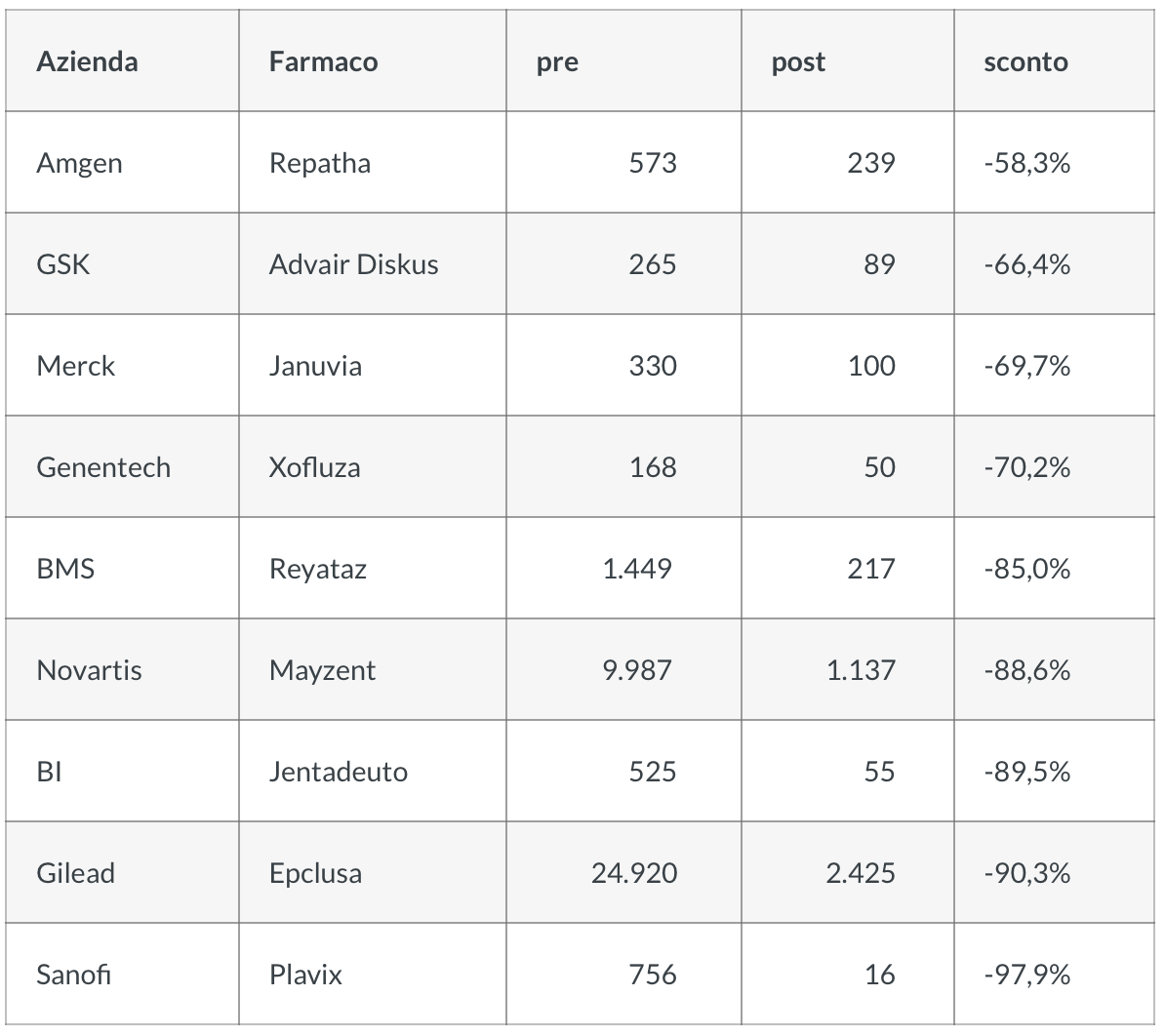This screenshot has width=1165, height=1036.
Task: Select the Novartis company cell
Action: click(89, 670)
